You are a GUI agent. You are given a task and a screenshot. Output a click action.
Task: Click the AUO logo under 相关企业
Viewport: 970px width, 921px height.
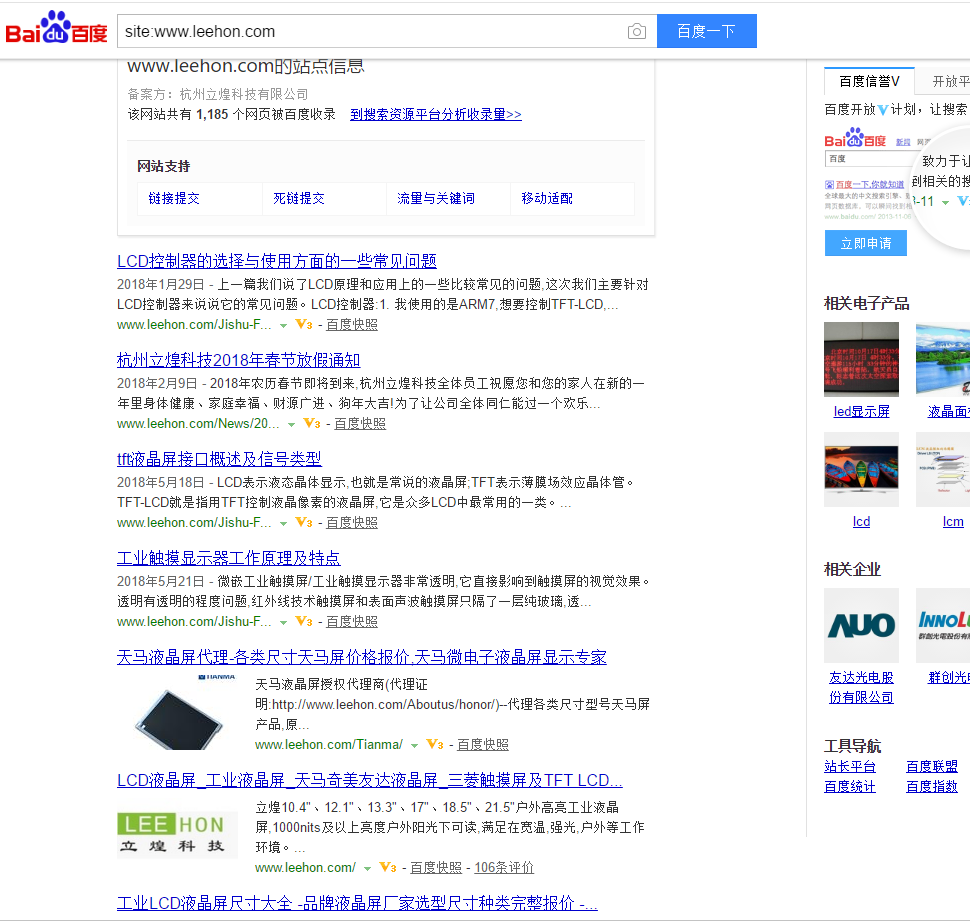861,625
